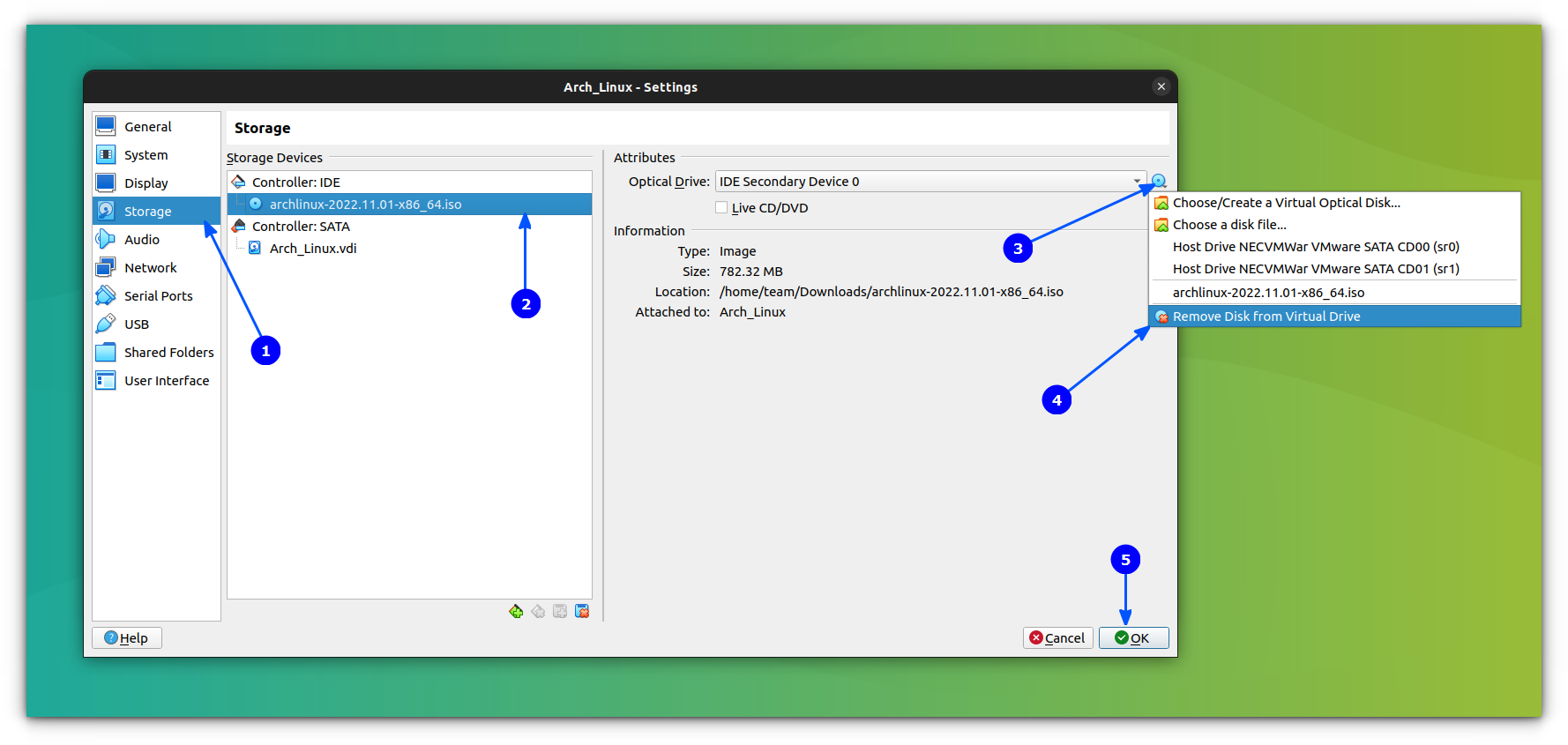1568x745 pixels.
Task: Open the Optical Drive dropdown
Action: tap(930, 182)
